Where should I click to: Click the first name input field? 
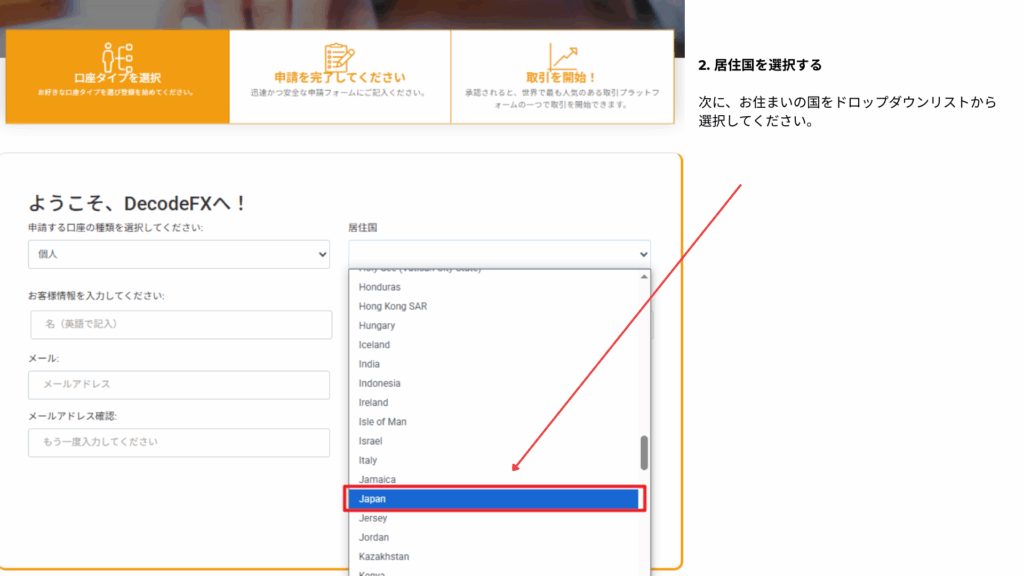[x=181, y=324]
